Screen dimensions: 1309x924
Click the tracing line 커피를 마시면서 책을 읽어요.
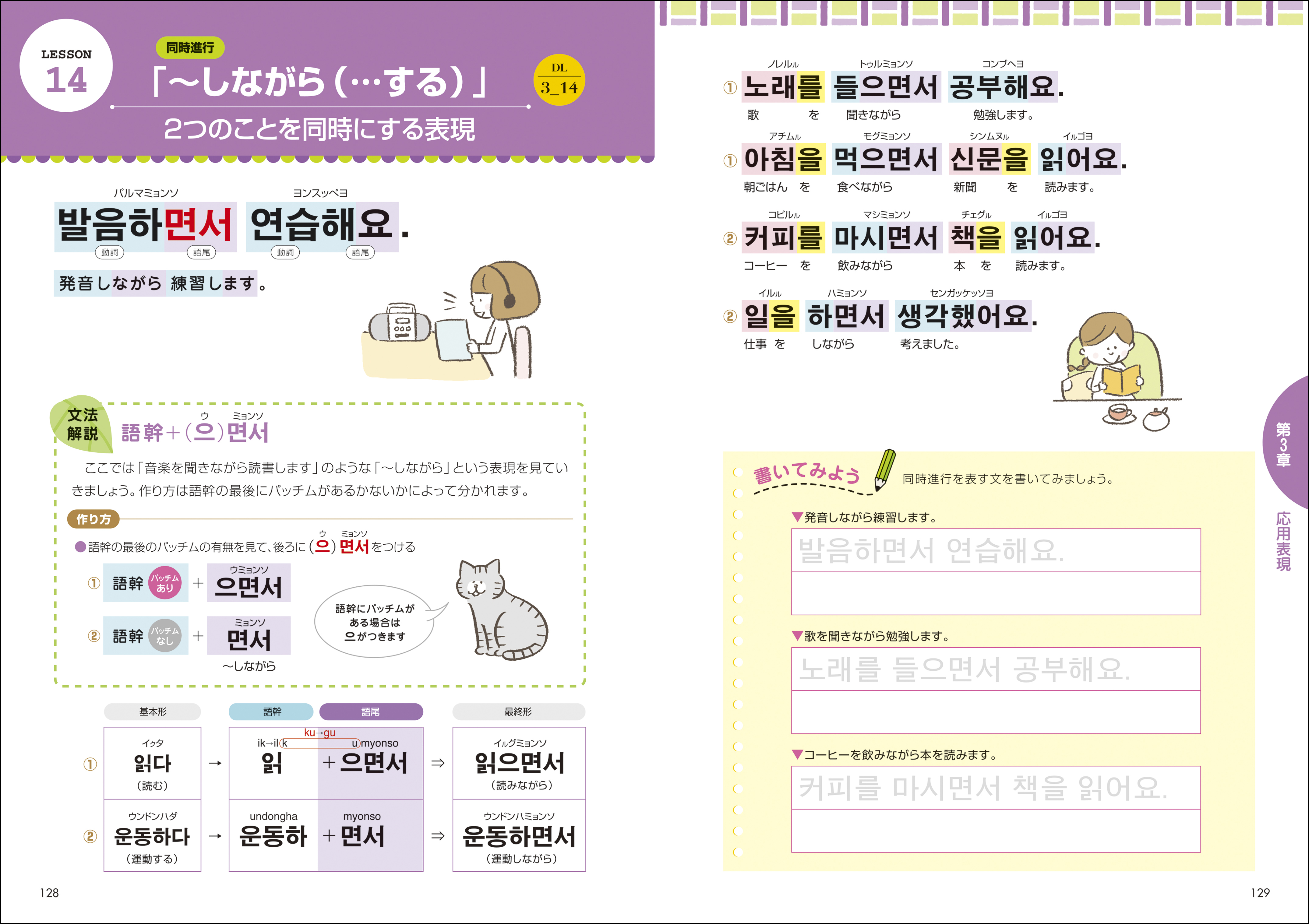[x=996, y=788]
